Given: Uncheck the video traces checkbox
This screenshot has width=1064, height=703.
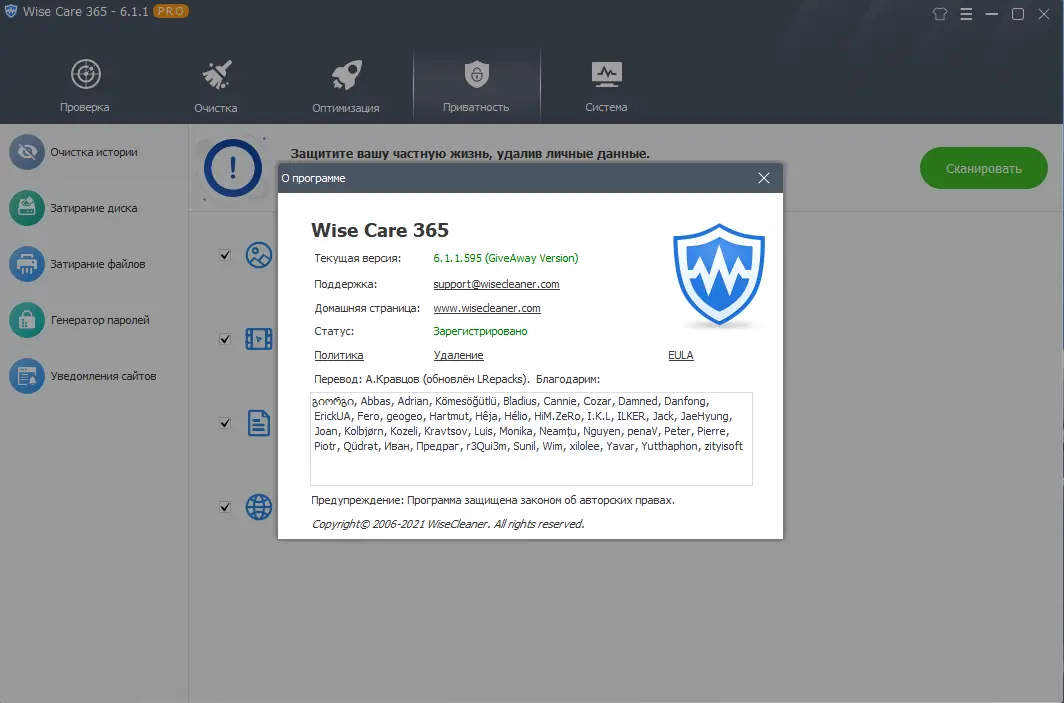Looking at the screenshot, I should click(224, 339).
